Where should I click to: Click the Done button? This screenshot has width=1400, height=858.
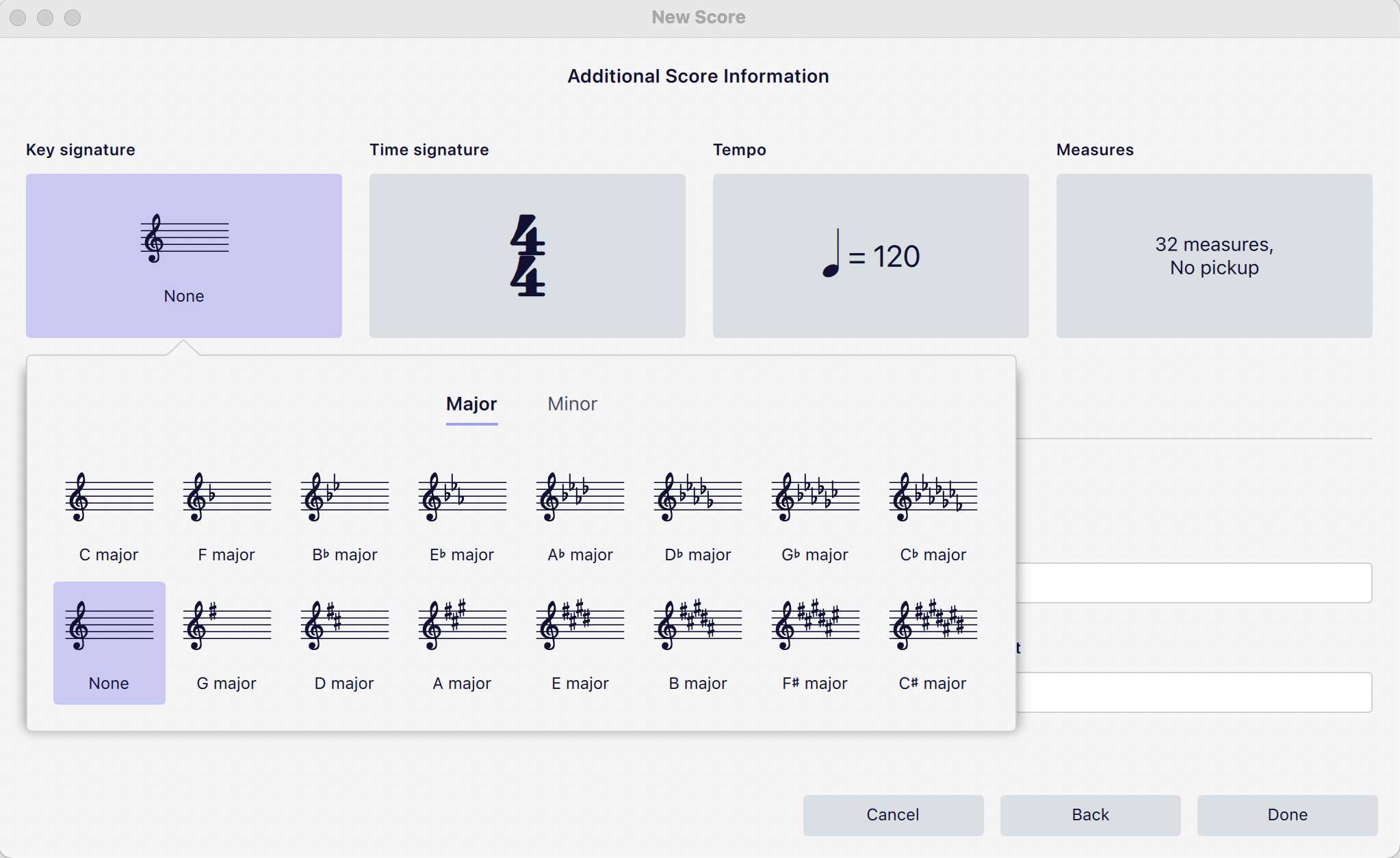[x=1286, y=815]
